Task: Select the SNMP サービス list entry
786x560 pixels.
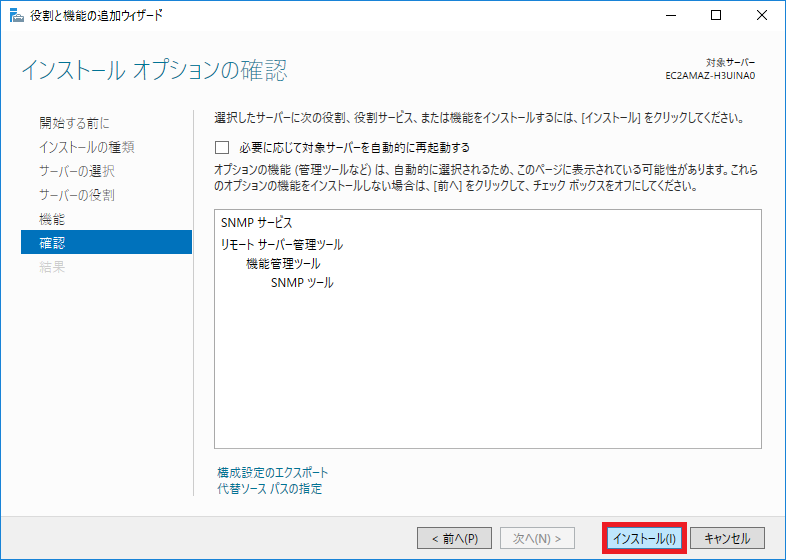Action: [256, 223]
